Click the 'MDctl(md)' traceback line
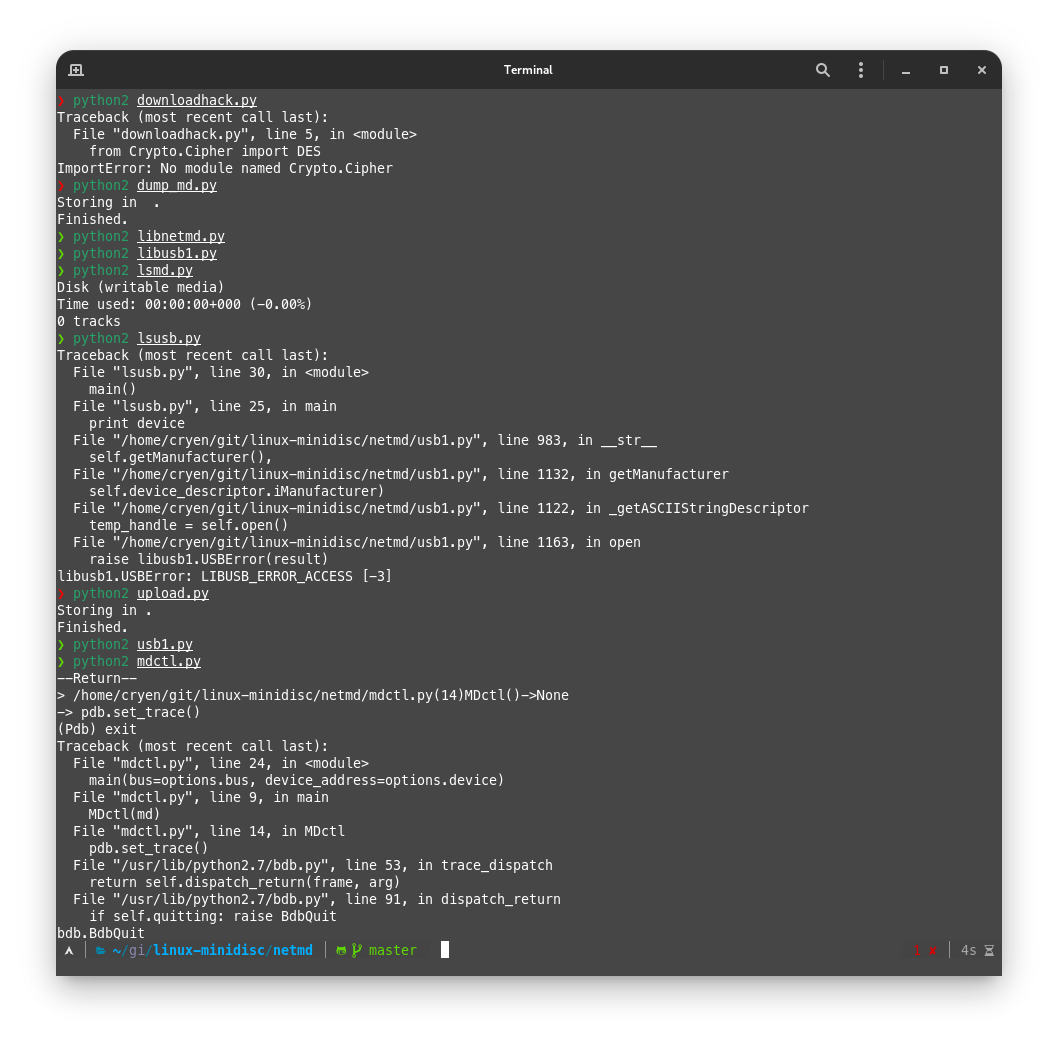 (125, 815)
